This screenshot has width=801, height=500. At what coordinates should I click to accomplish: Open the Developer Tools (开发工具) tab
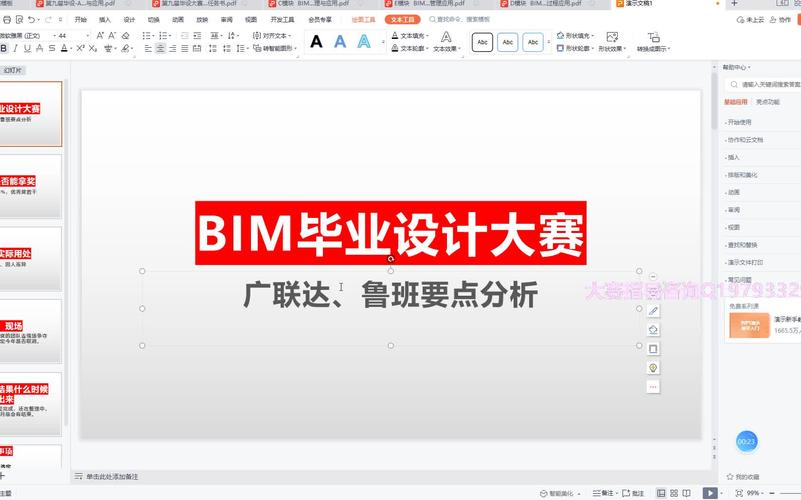(282, 20)
